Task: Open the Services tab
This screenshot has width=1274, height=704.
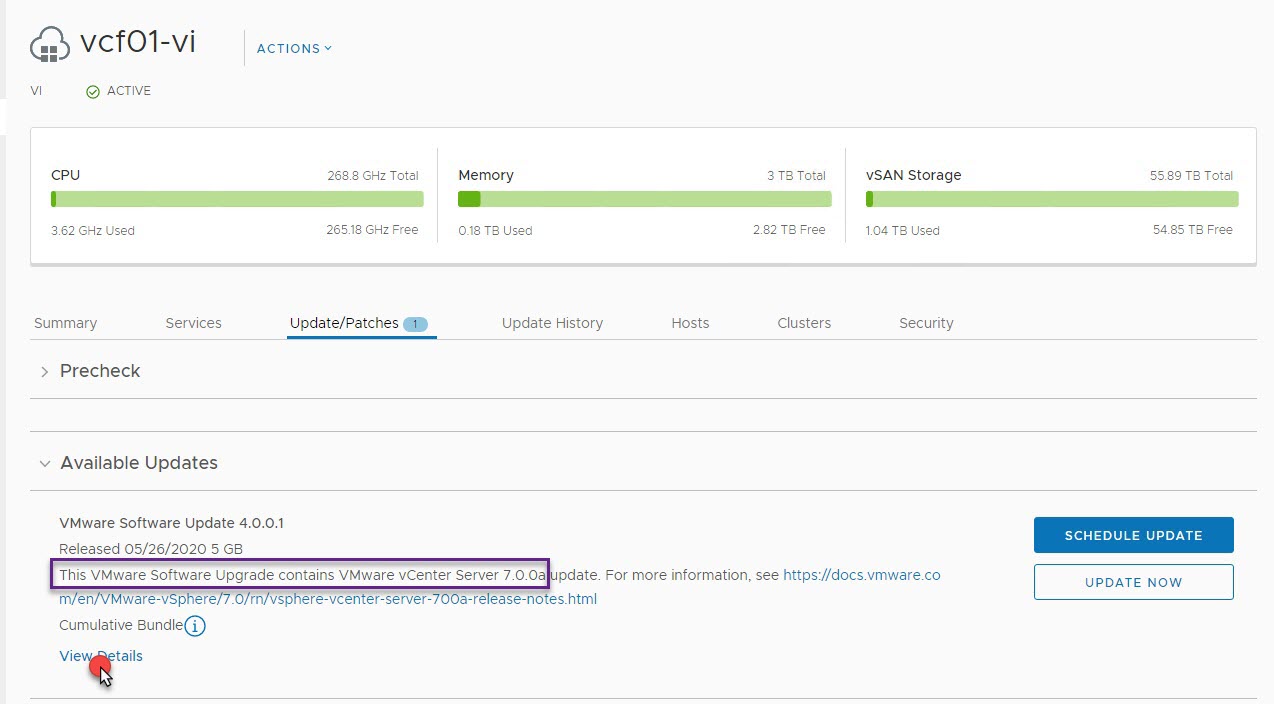Action: click(x=193, y=323)
